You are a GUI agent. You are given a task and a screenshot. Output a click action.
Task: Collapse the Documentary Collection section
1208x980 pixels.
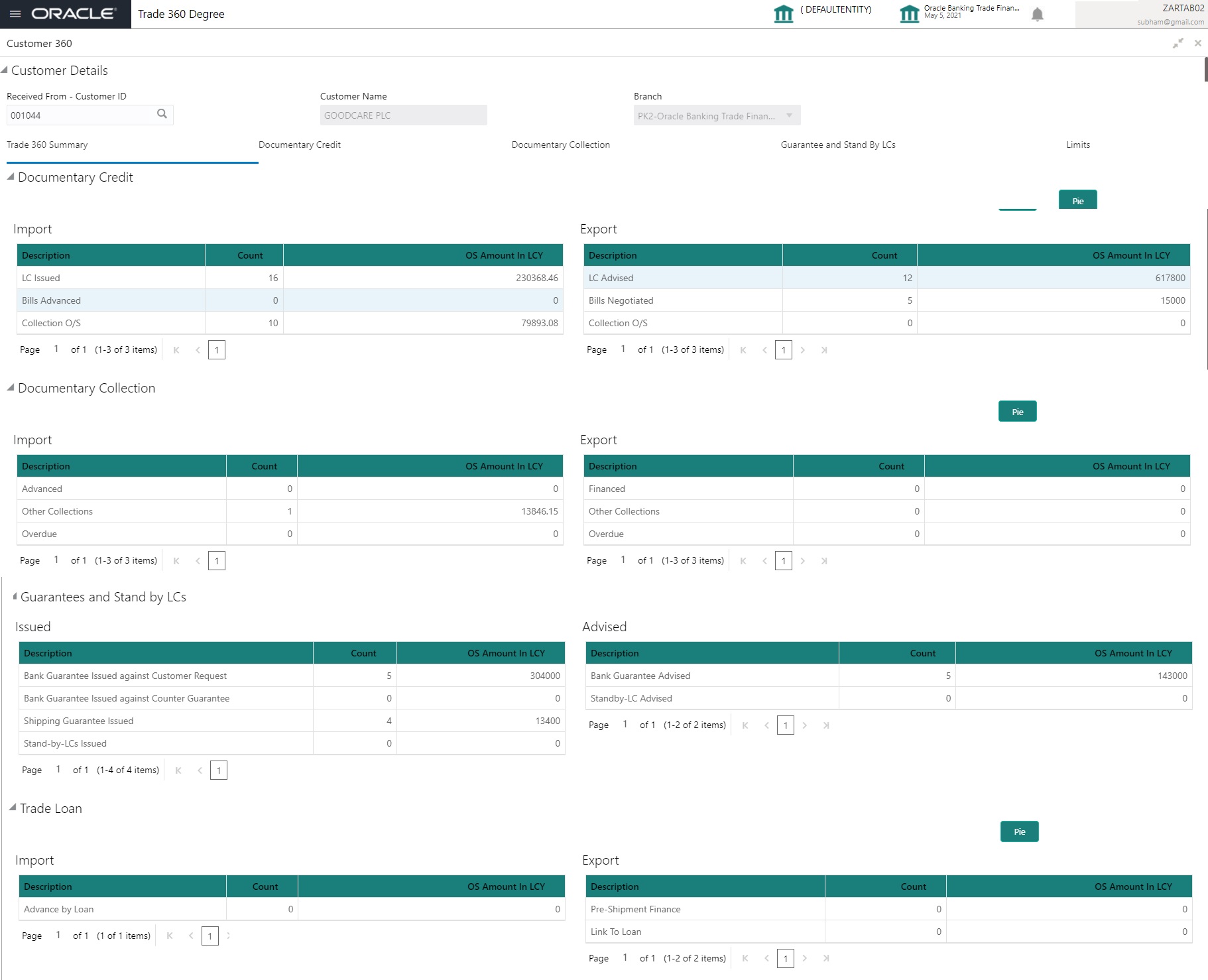point(11,387)
